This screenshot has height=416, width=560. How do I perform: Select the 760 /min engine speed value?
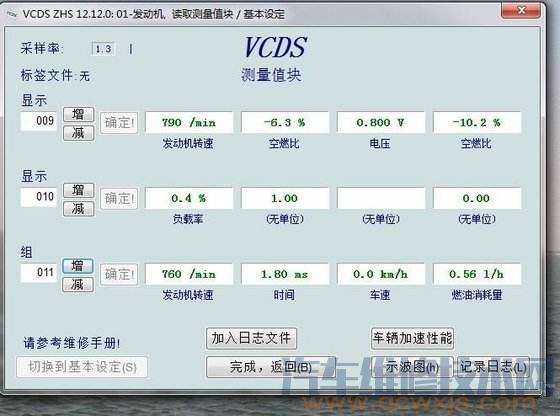click(x=189, y=274)
